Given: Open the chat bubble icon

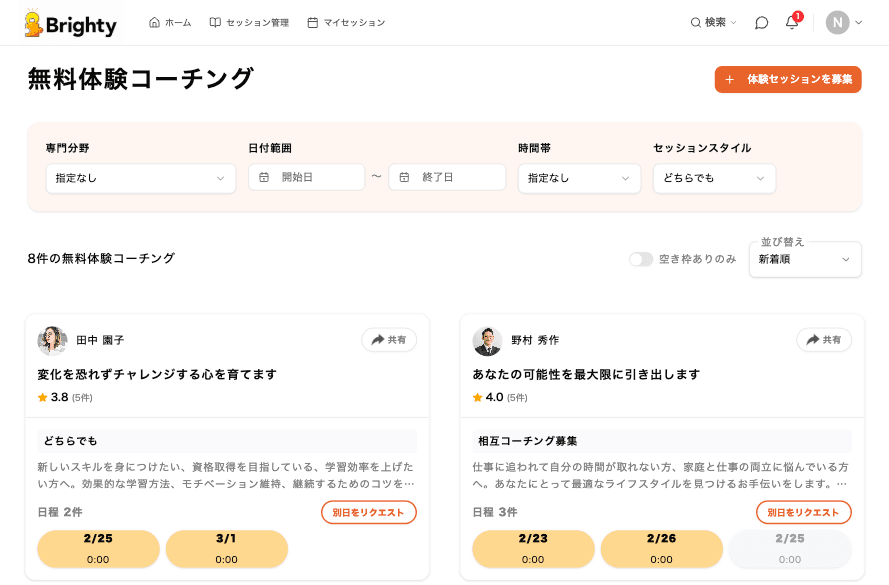Looking at the screenshot, I should [x=761, y=21].
